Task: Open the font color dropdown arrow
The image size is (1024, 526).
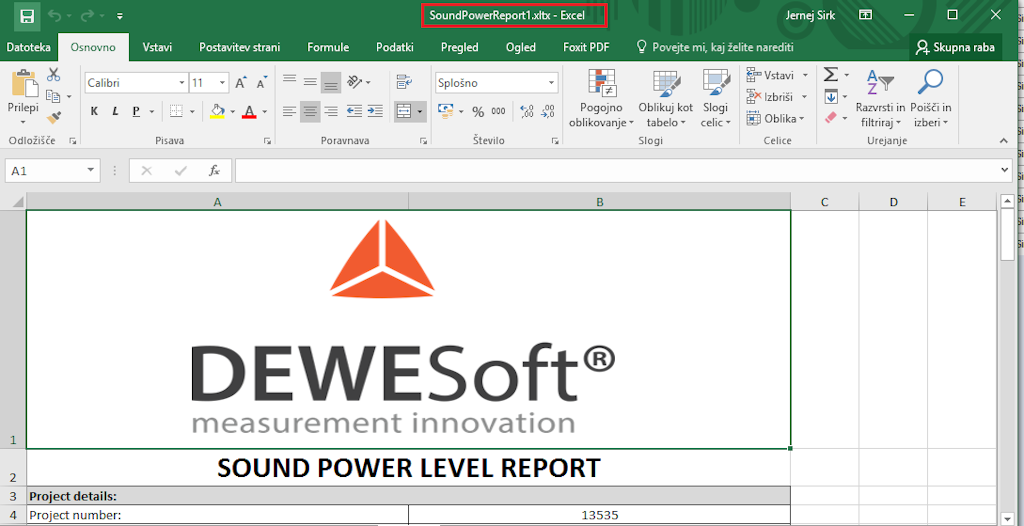Action: coord(264,112)
